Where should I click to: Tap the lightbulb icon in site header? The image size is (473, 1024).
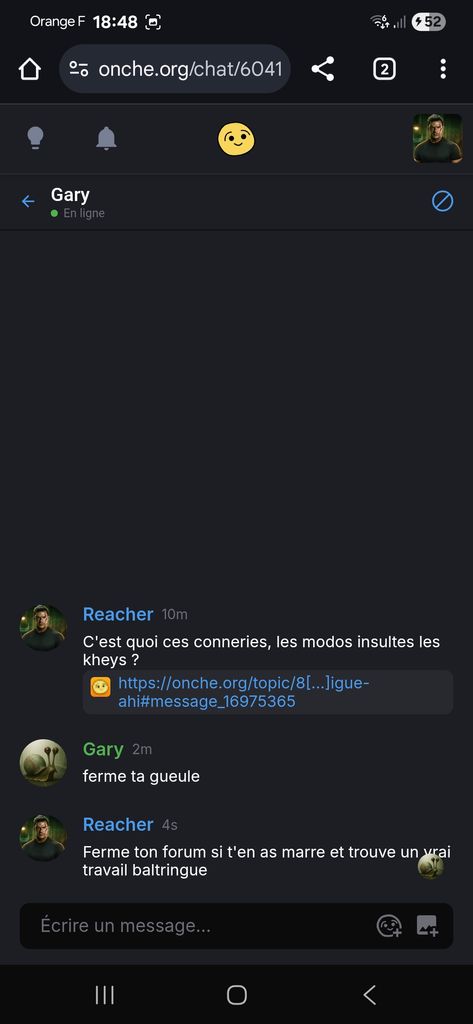[35, 138]
